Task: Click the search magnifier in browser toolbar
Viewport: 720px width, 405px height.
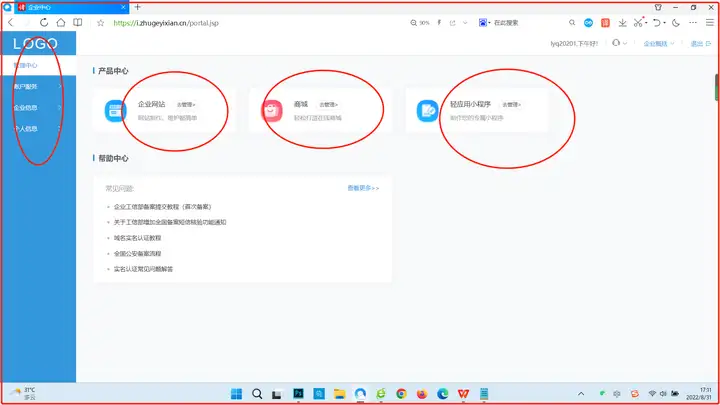Action: click(x=572, y=22)
